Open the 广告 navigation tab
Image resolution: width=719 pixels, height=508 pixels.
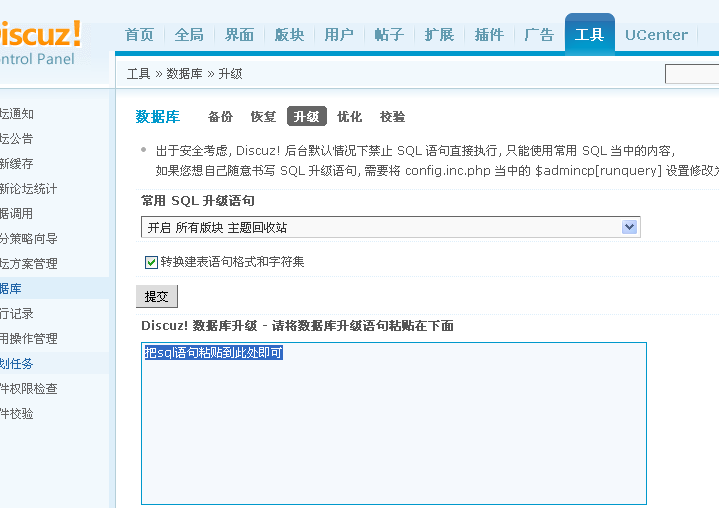pos(539,35)
